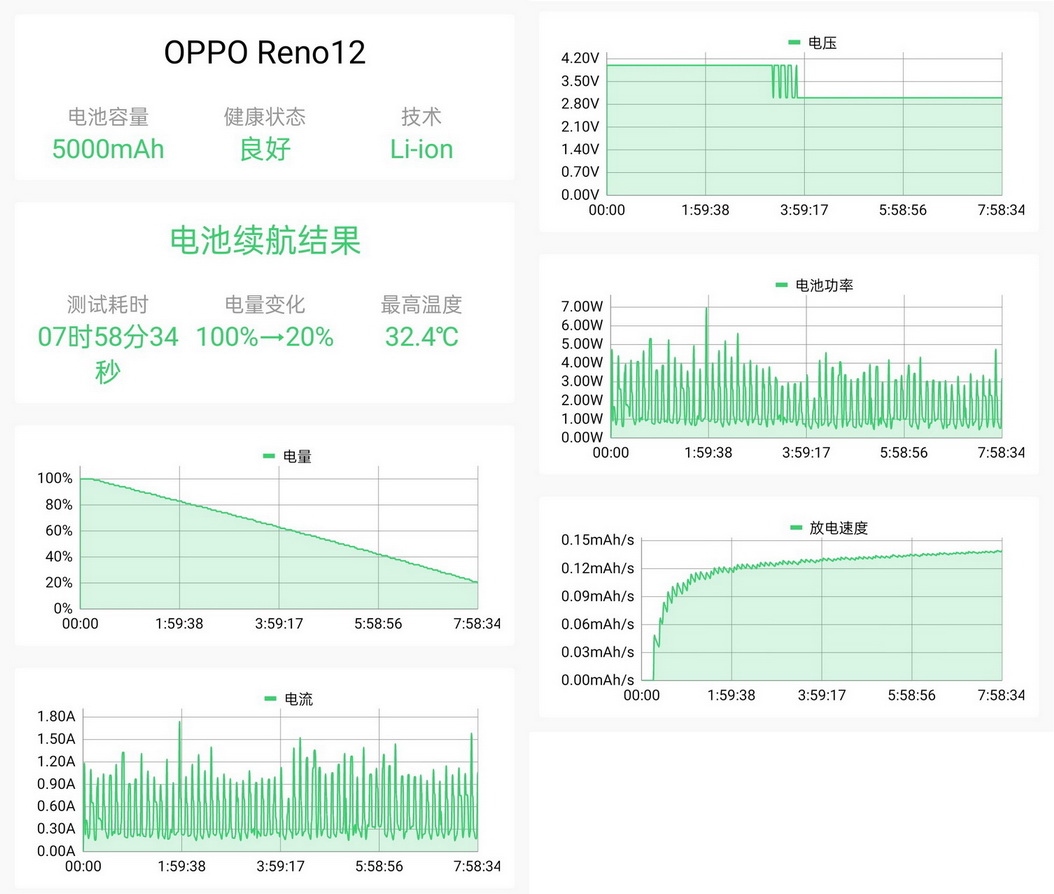
Task: Click the 放电速度 legend label
Action: click(x=838, y=528)
